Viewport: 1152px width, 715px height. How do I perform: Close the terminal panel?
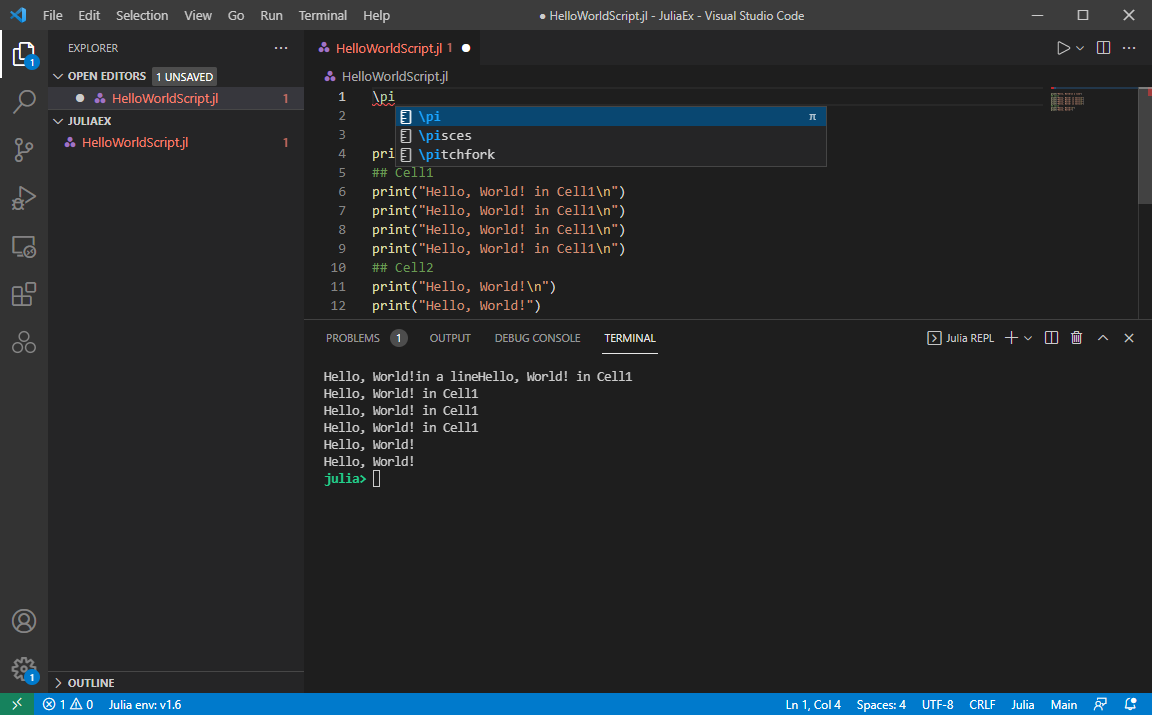[1129, 338]
